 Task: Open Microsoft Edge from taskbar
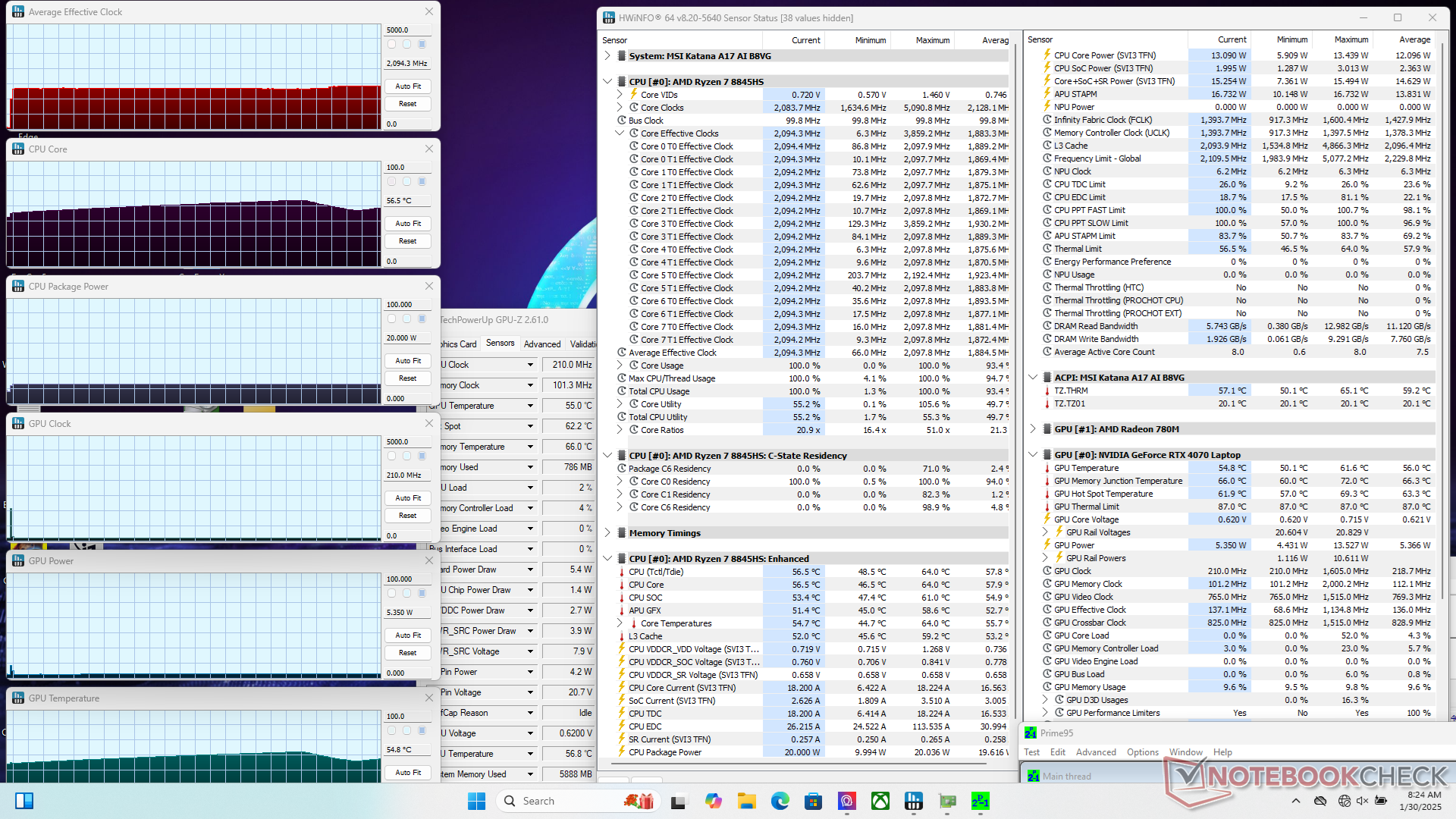pyautogui.click(x=780, y=801)
